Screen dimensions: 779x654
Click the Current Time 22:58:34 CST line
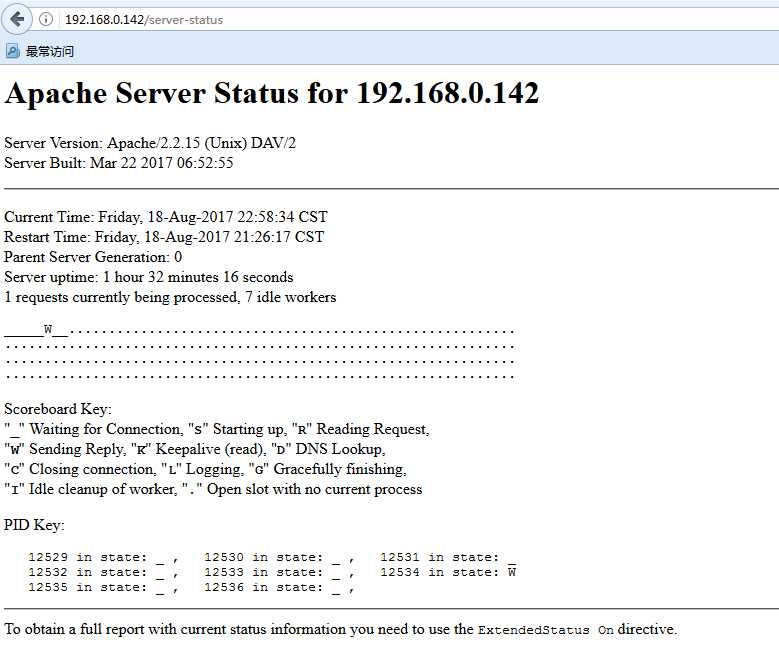[x=166, y=217]
